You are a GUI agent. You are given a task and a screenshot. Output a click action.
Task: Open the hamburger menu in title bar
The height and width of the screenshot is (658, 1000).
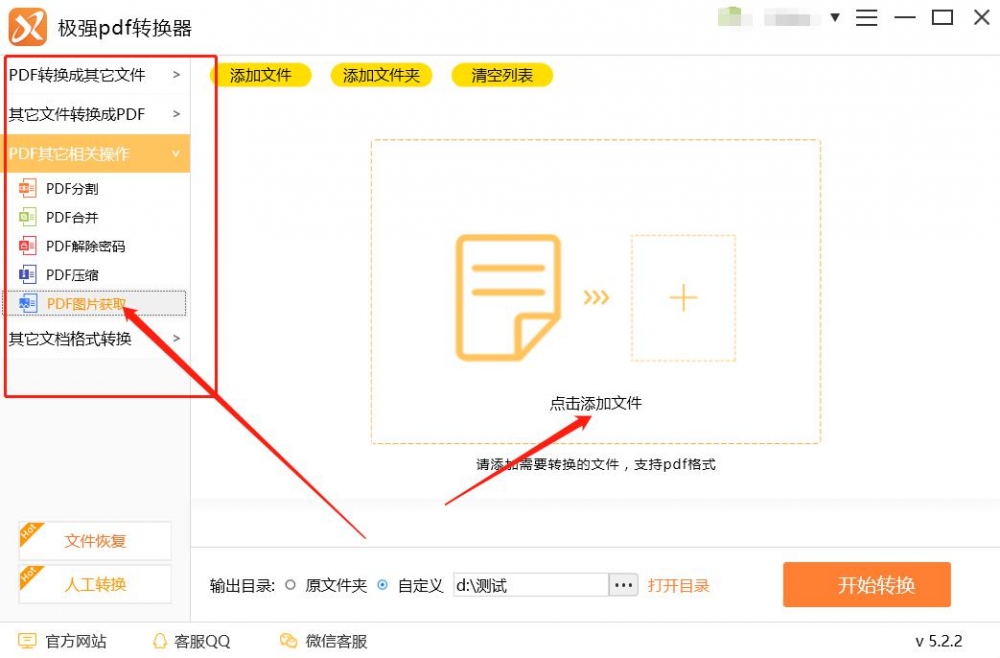(866, 17)
